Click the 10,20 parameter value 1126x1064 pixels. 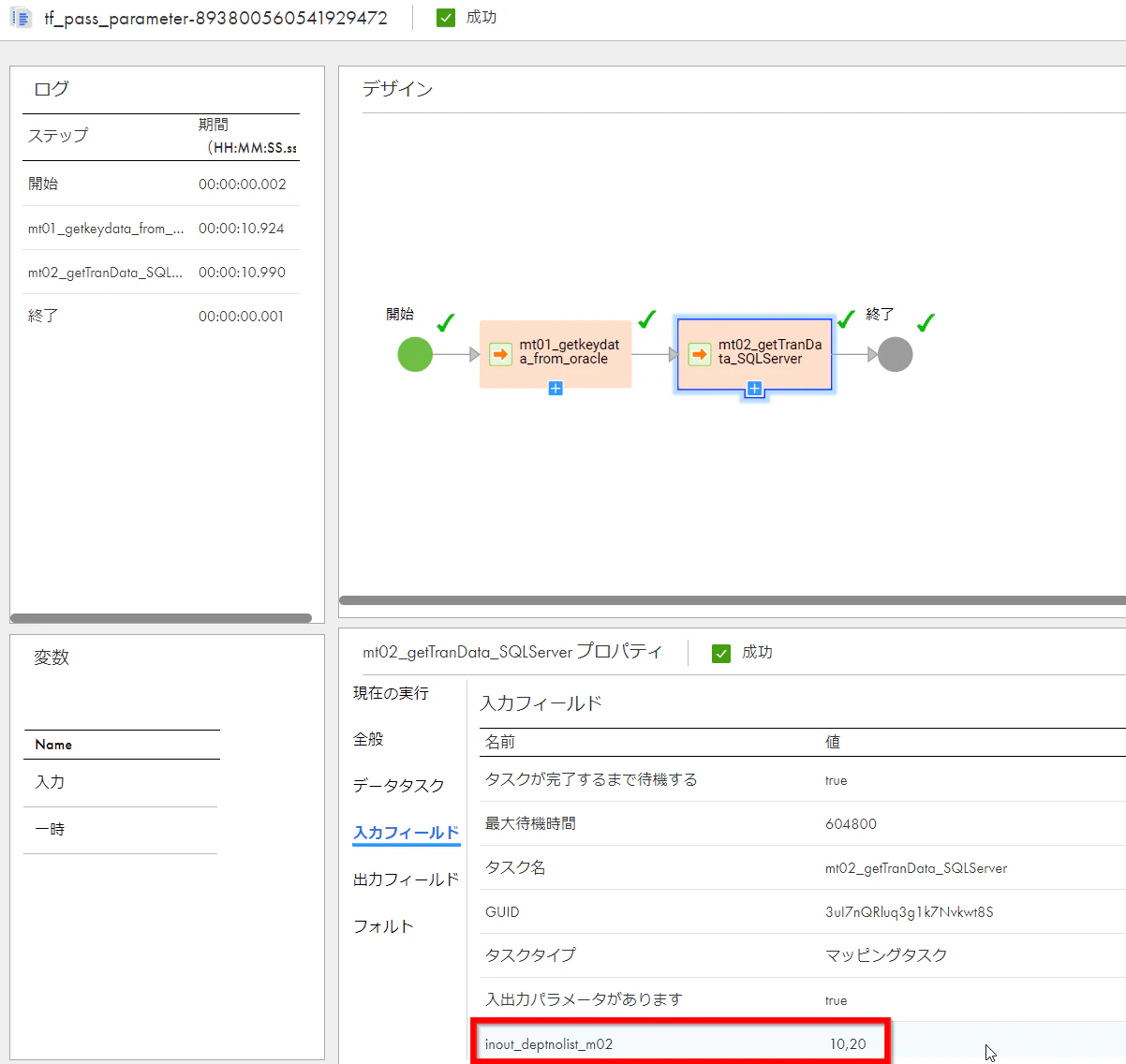848,1044
